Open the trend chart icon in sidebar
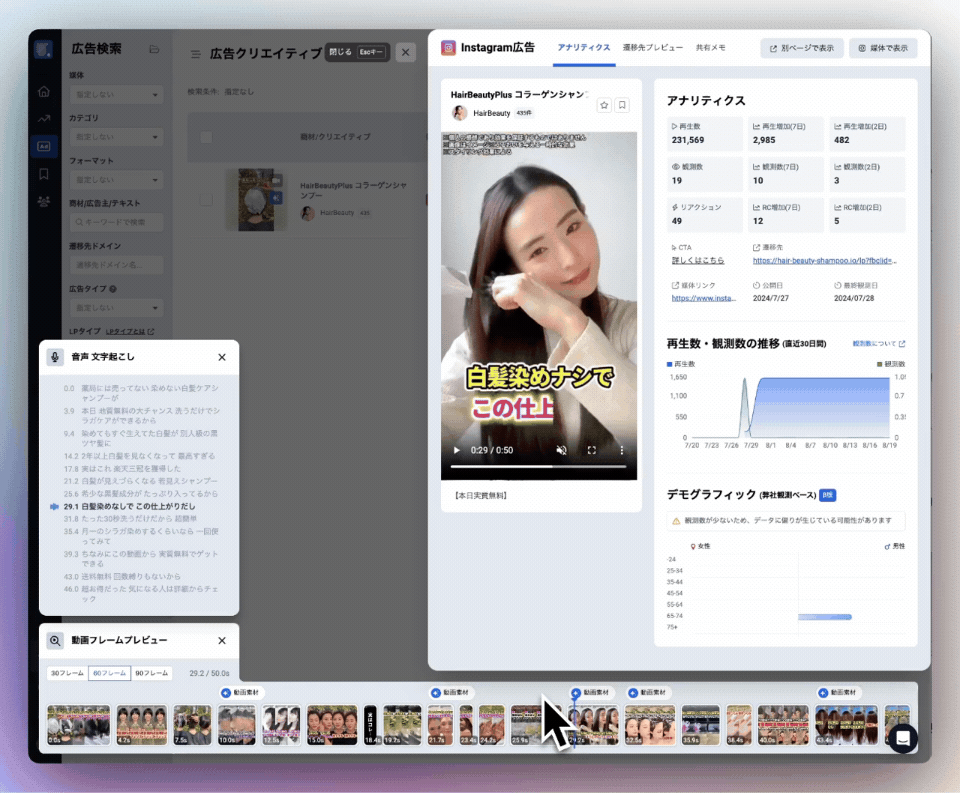 pos(43,119)
